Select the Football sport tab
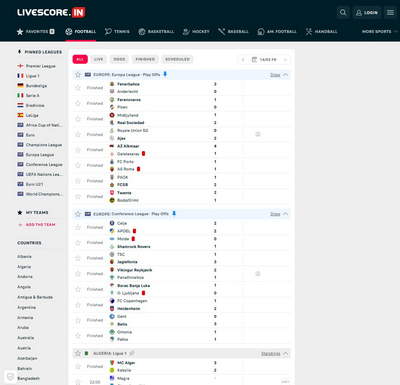 point(81,31)
